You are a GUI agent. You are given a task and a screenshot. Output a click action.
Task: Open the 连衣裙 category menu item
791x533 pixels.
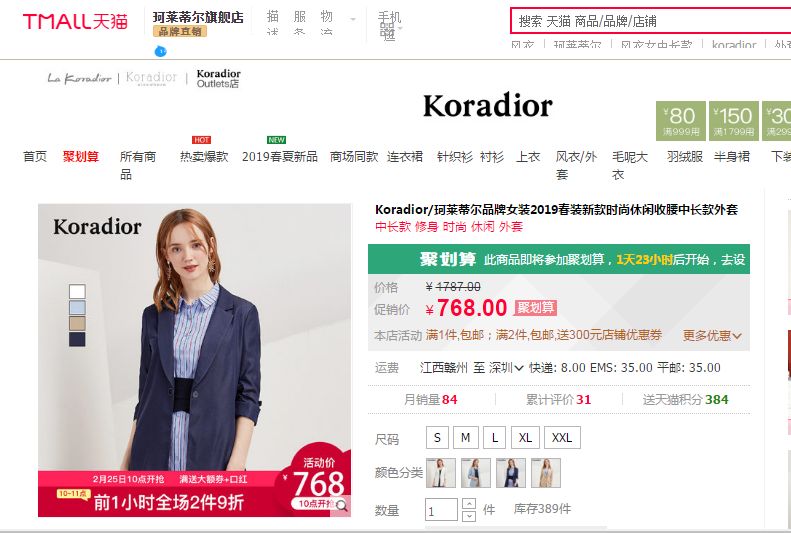[405, 156]
